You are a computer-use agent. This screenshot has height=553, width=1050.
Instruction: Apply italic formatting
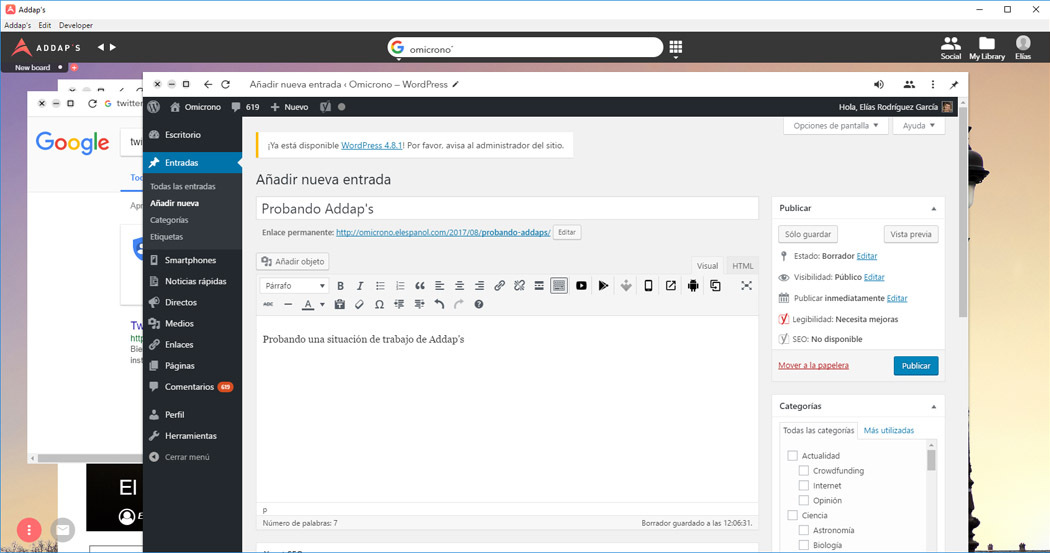pyautogui.click(x=360, y=286)
